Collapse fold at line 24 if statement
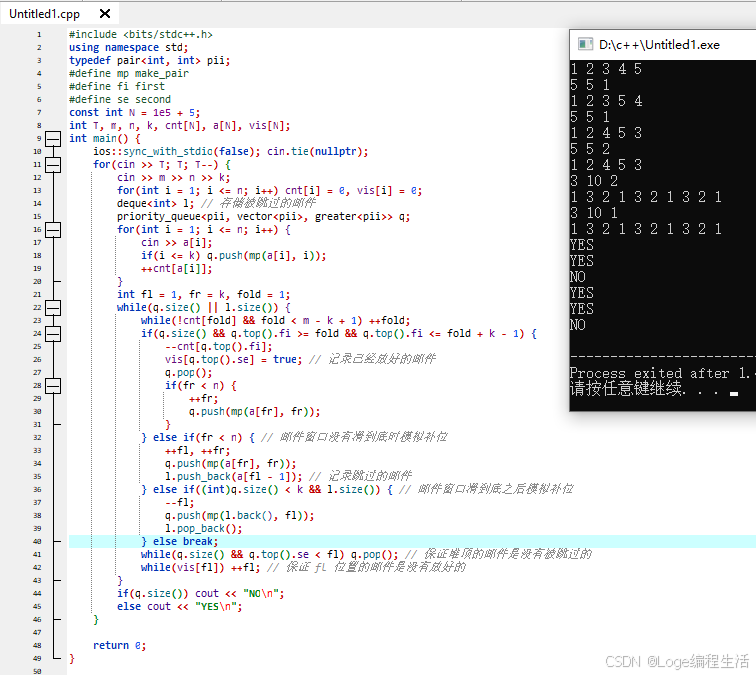The width and height of the screenshot is (756, 675). click(x=53, y=334)
